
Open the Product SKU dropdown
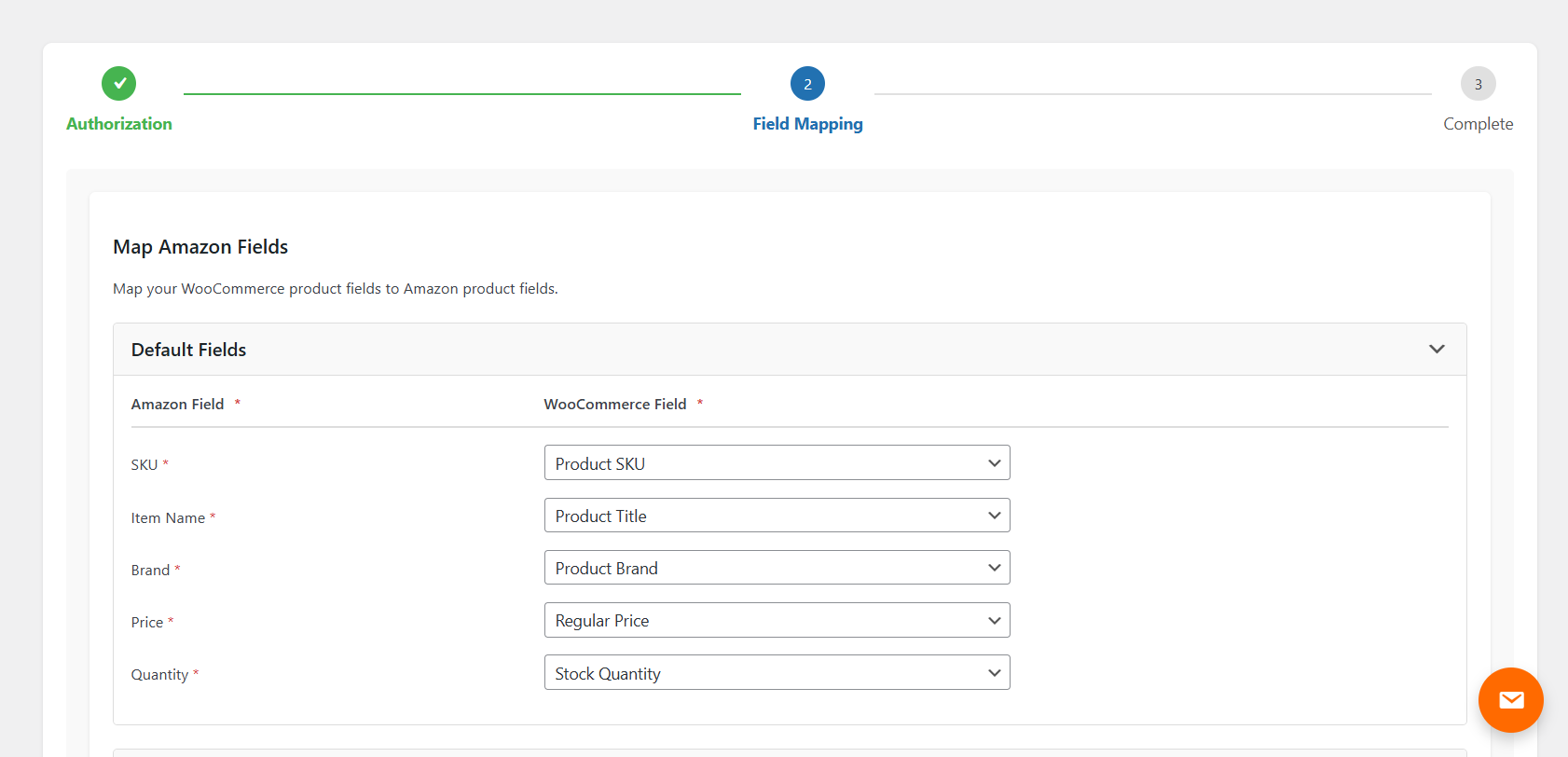coord(777,463)
